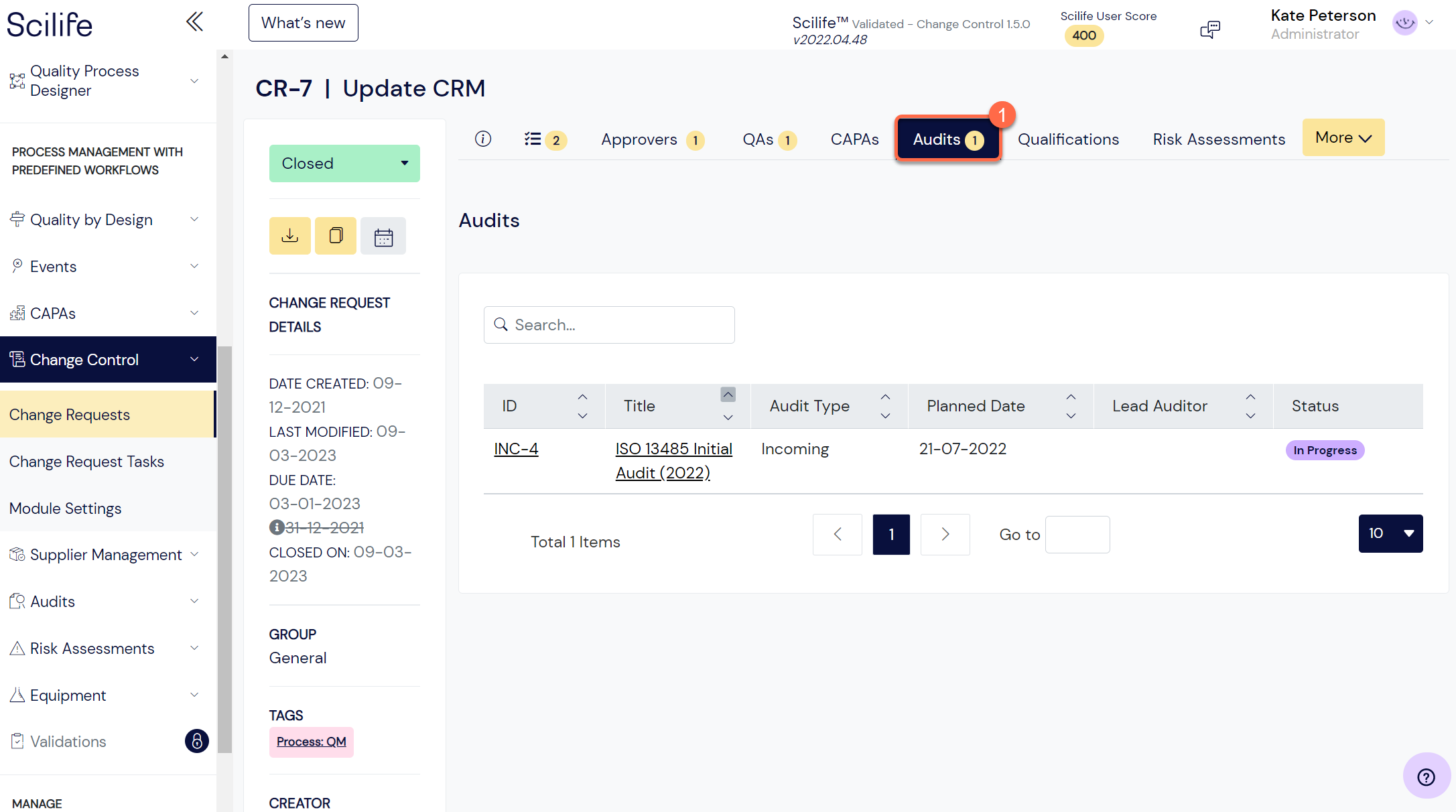Sort Audit Type column descending
This screenshot has width=1456, height=812.
[x=885, y=416]
